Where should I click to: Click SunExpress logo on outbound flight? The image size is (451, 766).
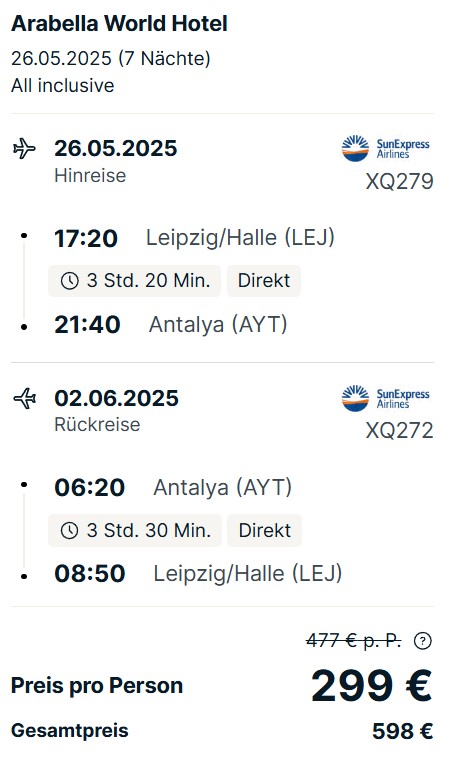tap(386, 148)
